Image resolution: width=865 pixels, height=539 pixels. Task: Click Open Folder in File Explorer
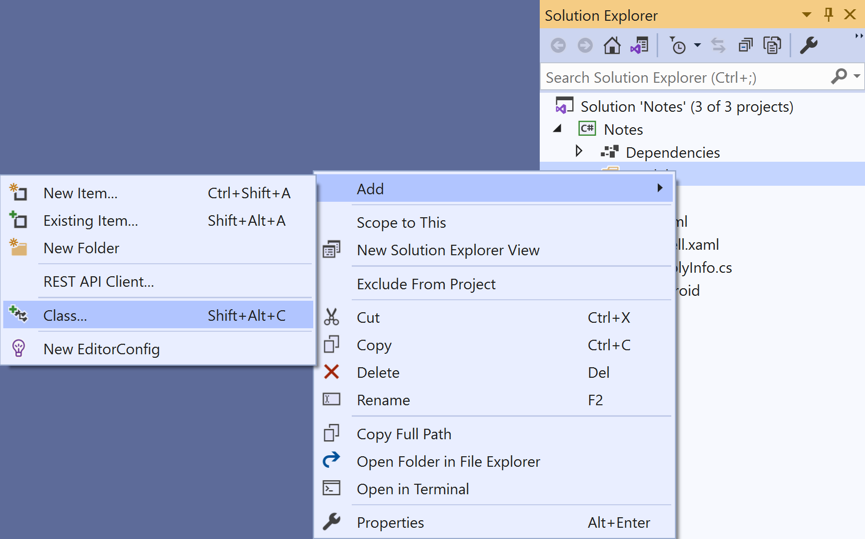point(448,461)
